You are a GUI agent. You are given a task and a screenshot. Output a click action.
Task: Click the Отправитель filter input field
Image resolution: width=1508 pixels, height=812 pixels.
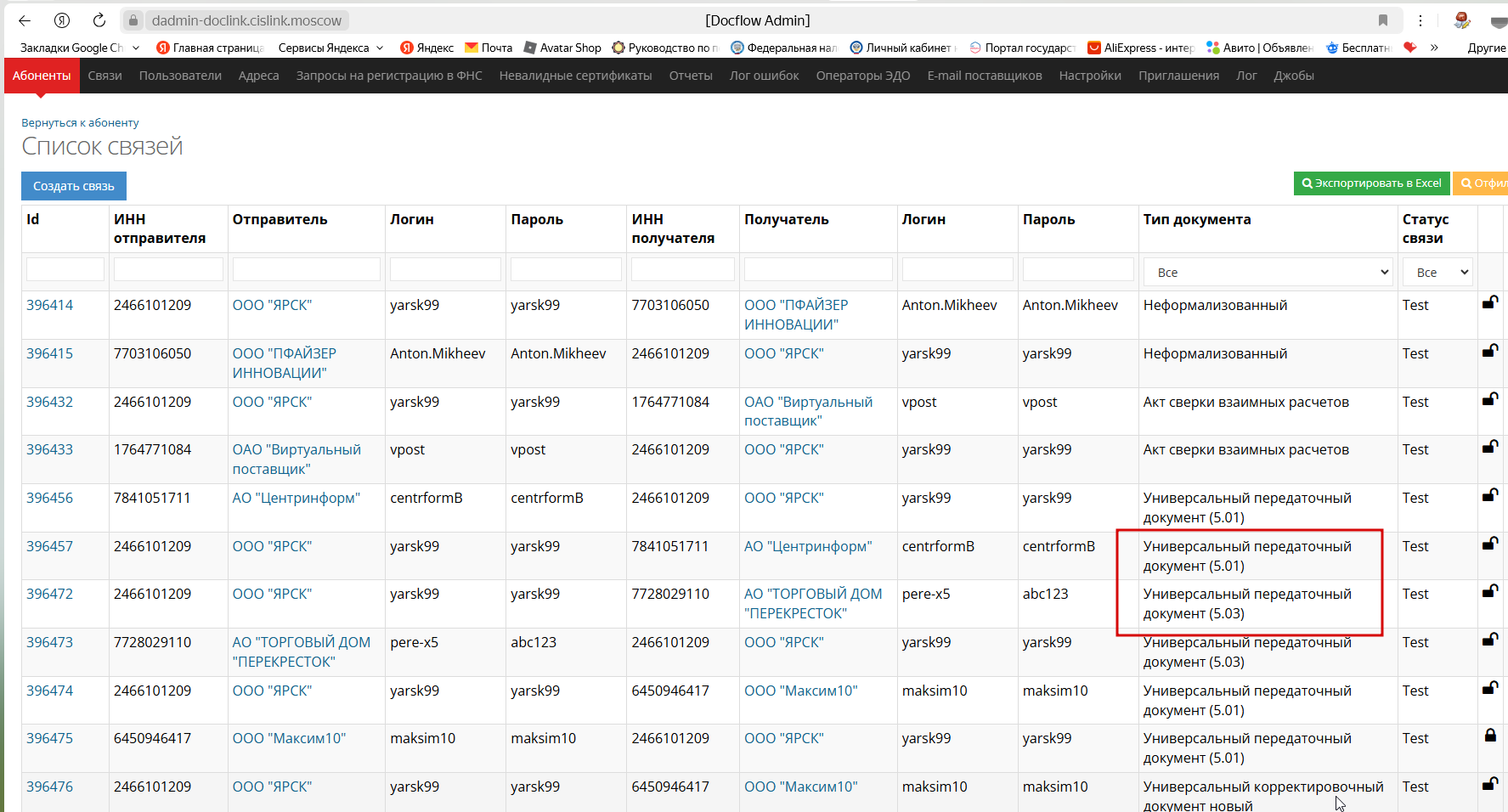coord(307,269)
